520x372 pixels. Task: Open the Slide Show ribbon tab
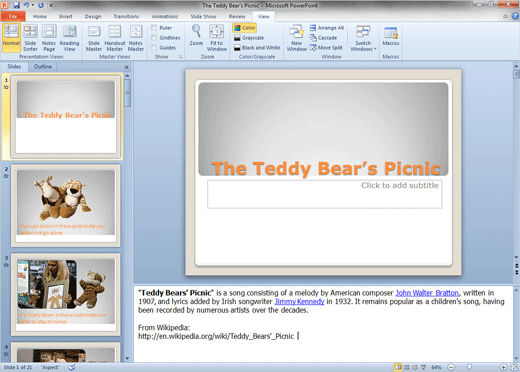pyautogui.click(x=203, y=16)
